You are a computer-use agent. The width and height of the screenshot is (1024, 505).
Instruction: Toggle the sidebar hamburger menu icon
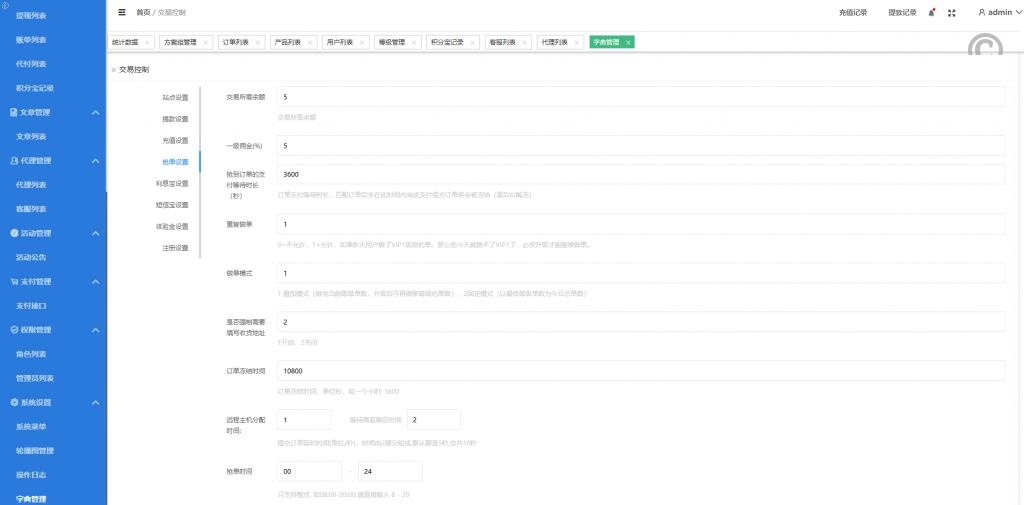(122, 12)
